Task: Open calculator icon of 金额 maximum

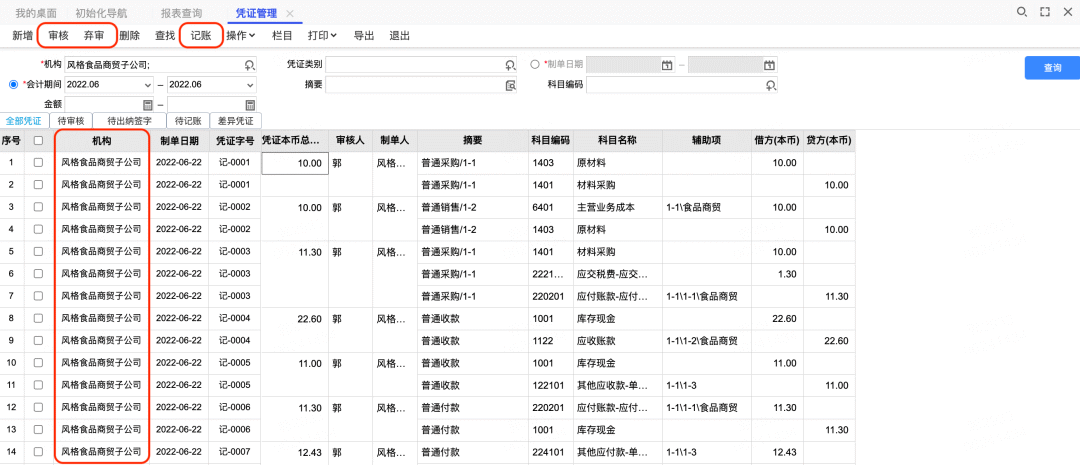Action: [x=250, y=105]
